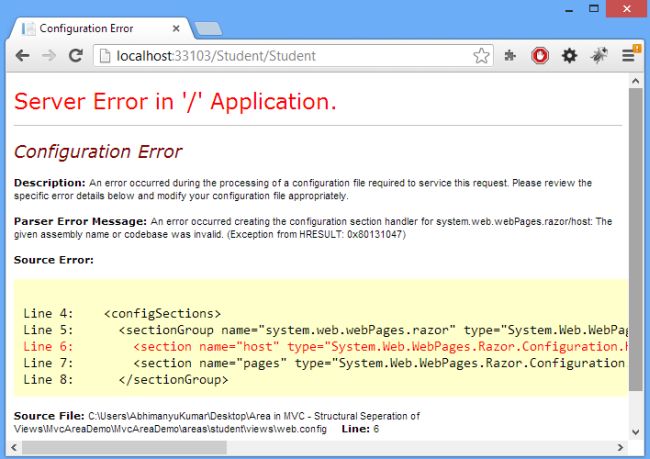The height and width of the screenshot is (459, 650).
Task: Click the "Line 7:" section pages code line
Action: click(325, 363)
